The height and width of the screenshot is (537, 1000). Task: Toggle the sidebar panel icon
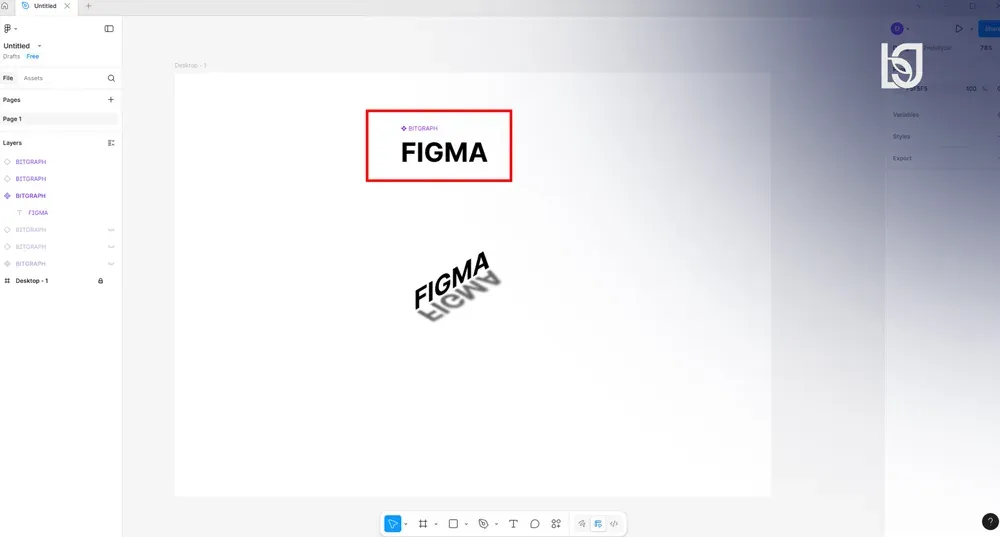pos(109,29)
